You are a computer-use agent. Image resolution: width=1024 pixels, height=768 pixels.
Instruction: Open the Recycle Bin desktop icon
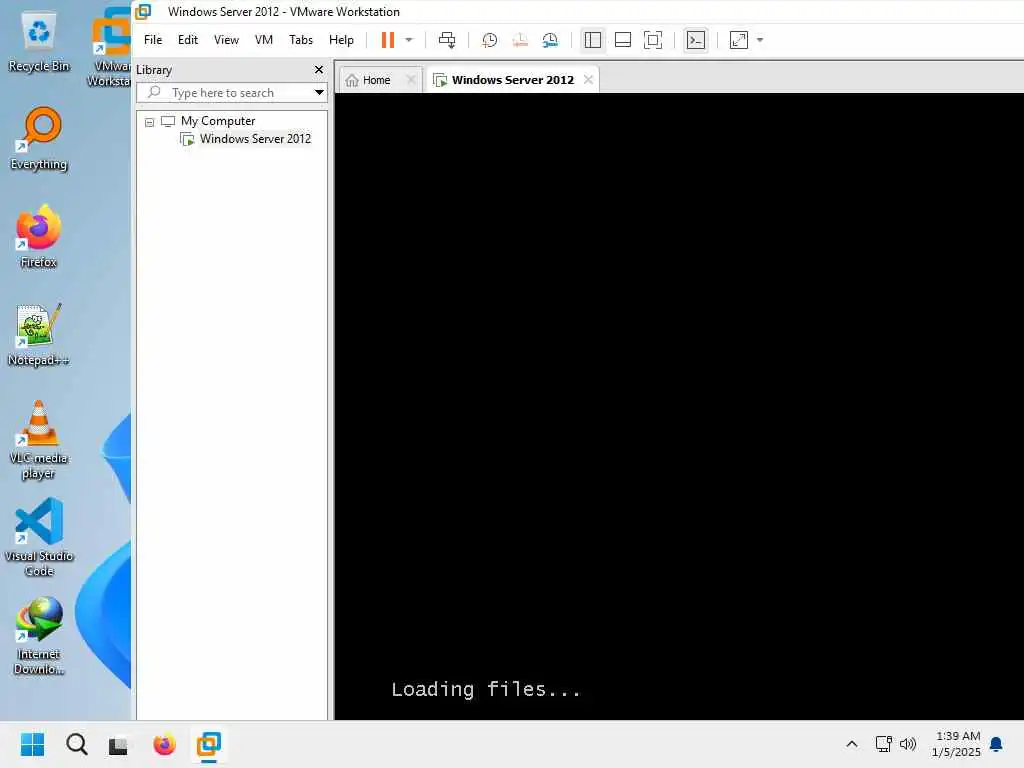(39, 42)
